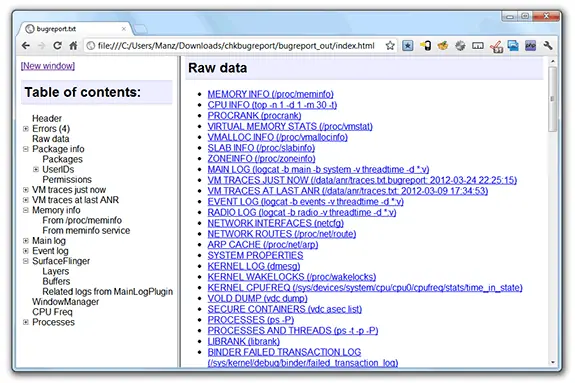575x383 pixels.
Task: Open the VM TRACES AT LAST ANR link
Action: [x=348, y=191]
